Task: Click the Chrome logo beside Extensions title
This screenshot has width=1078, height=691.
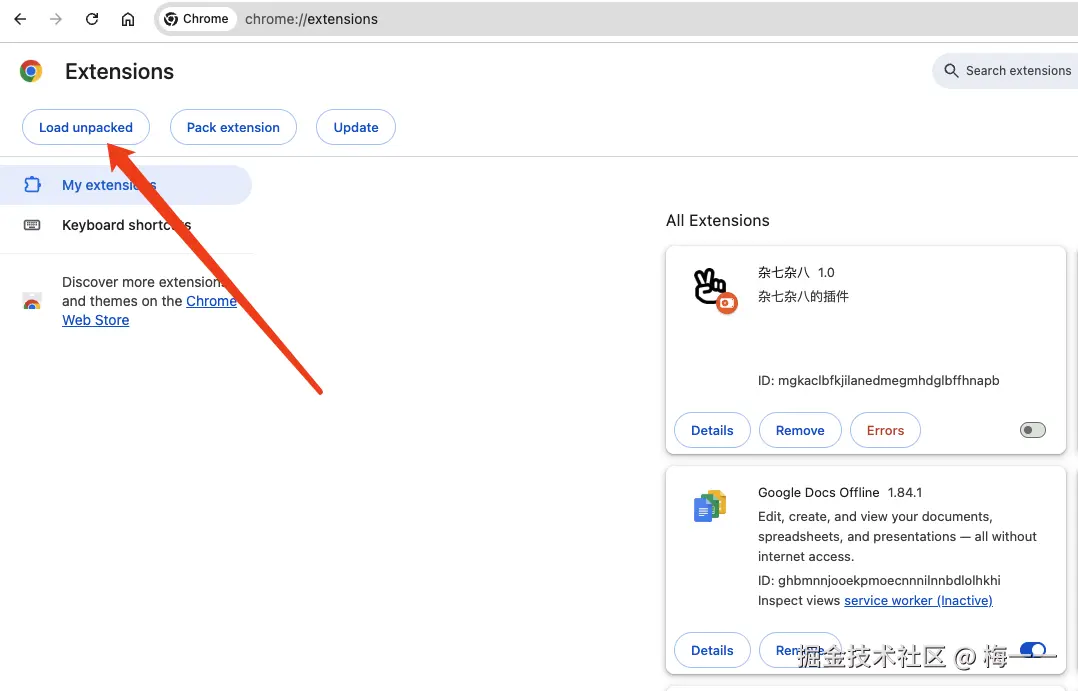Action: [x=31, y=71]
